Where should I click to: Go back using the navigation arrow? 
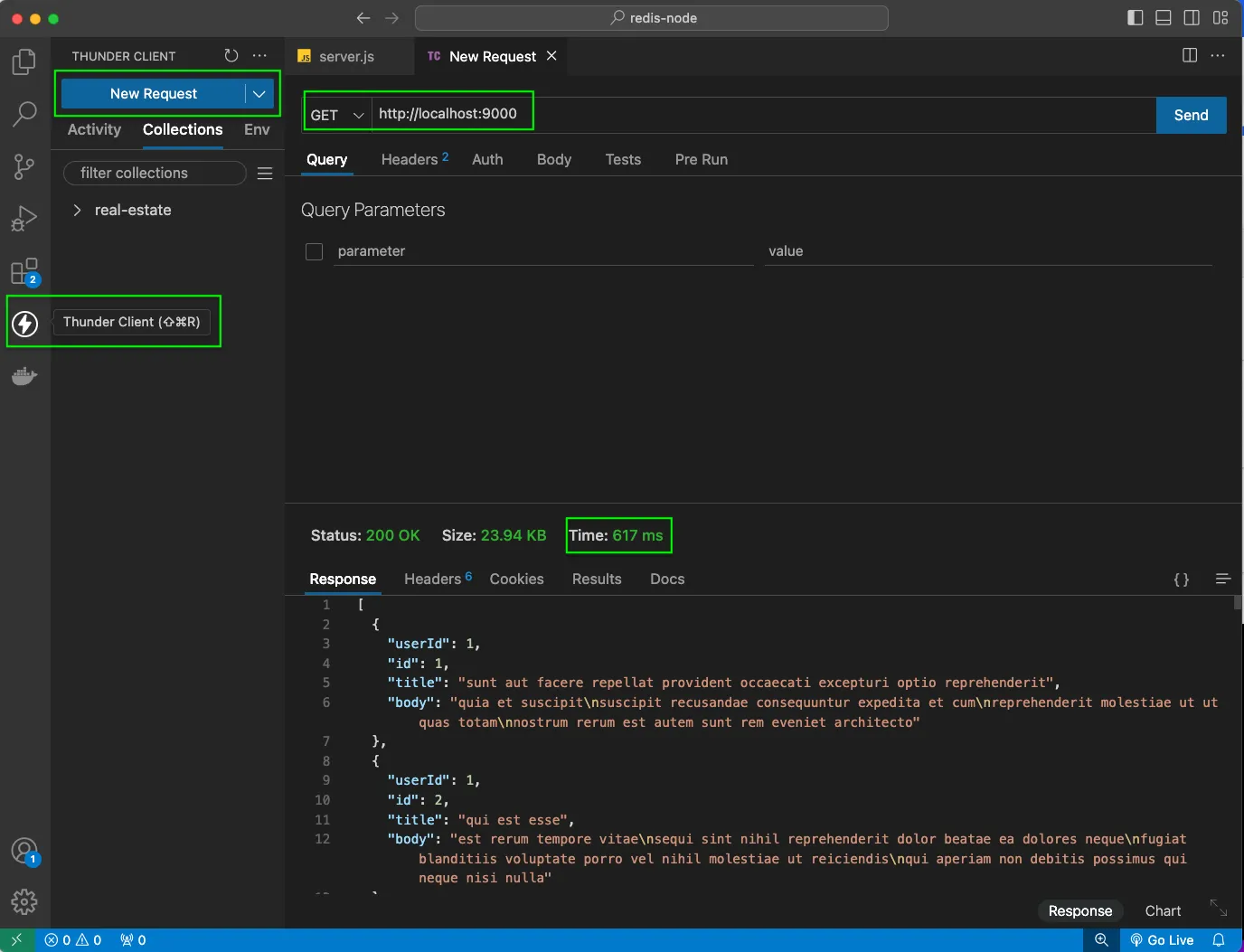click(363, 18)
